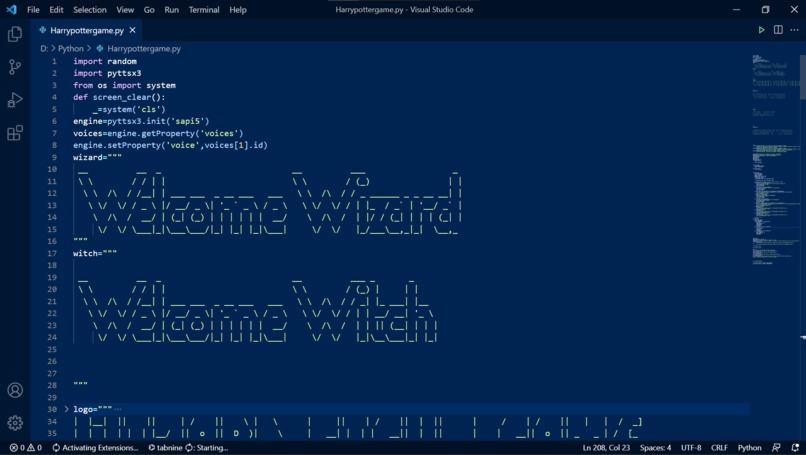
Task: Expand the folded logo block
Action: [x=66, y=409]
